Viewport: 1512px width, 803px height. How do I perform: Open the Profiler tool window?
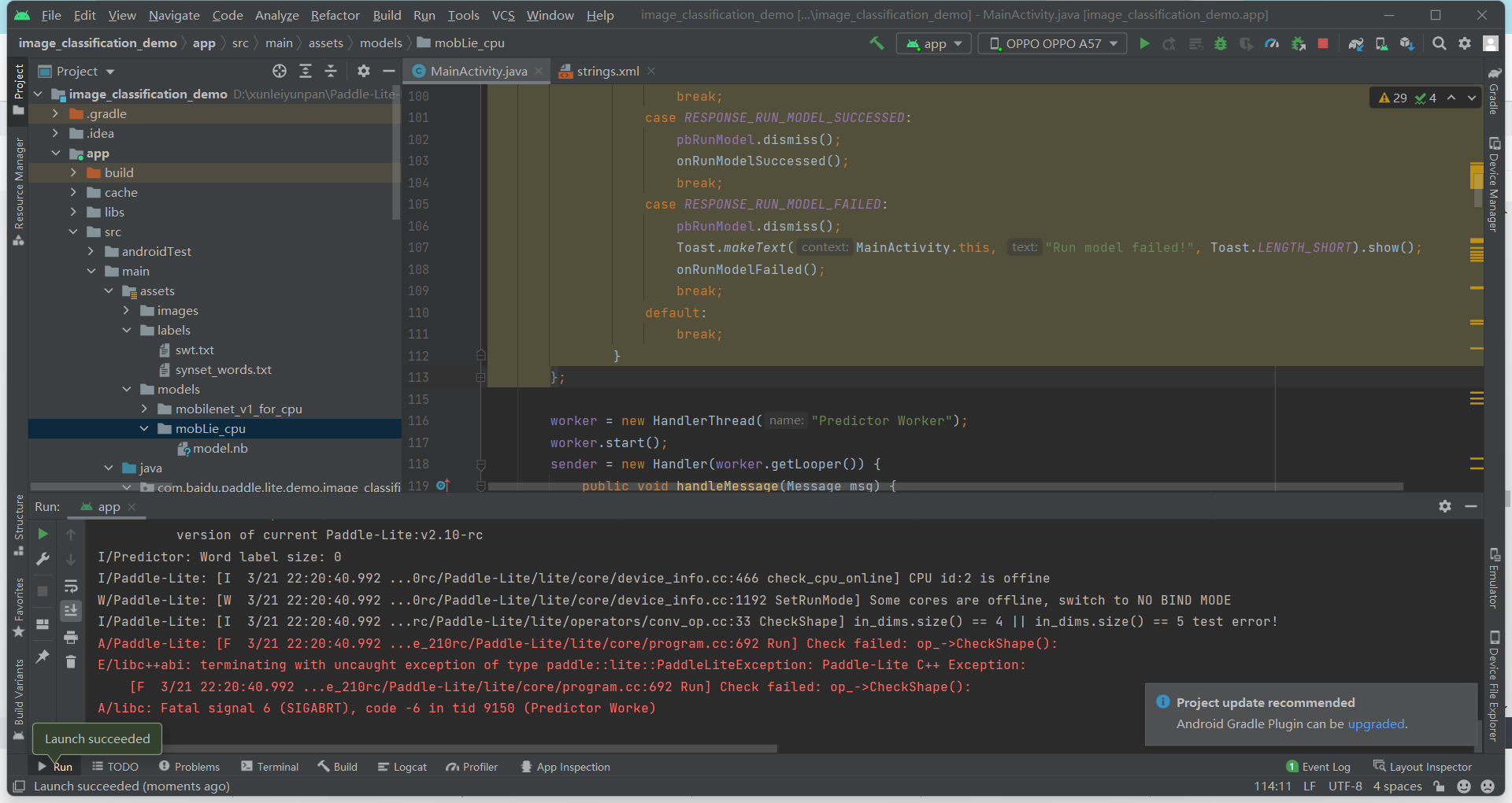pos(472,767)
